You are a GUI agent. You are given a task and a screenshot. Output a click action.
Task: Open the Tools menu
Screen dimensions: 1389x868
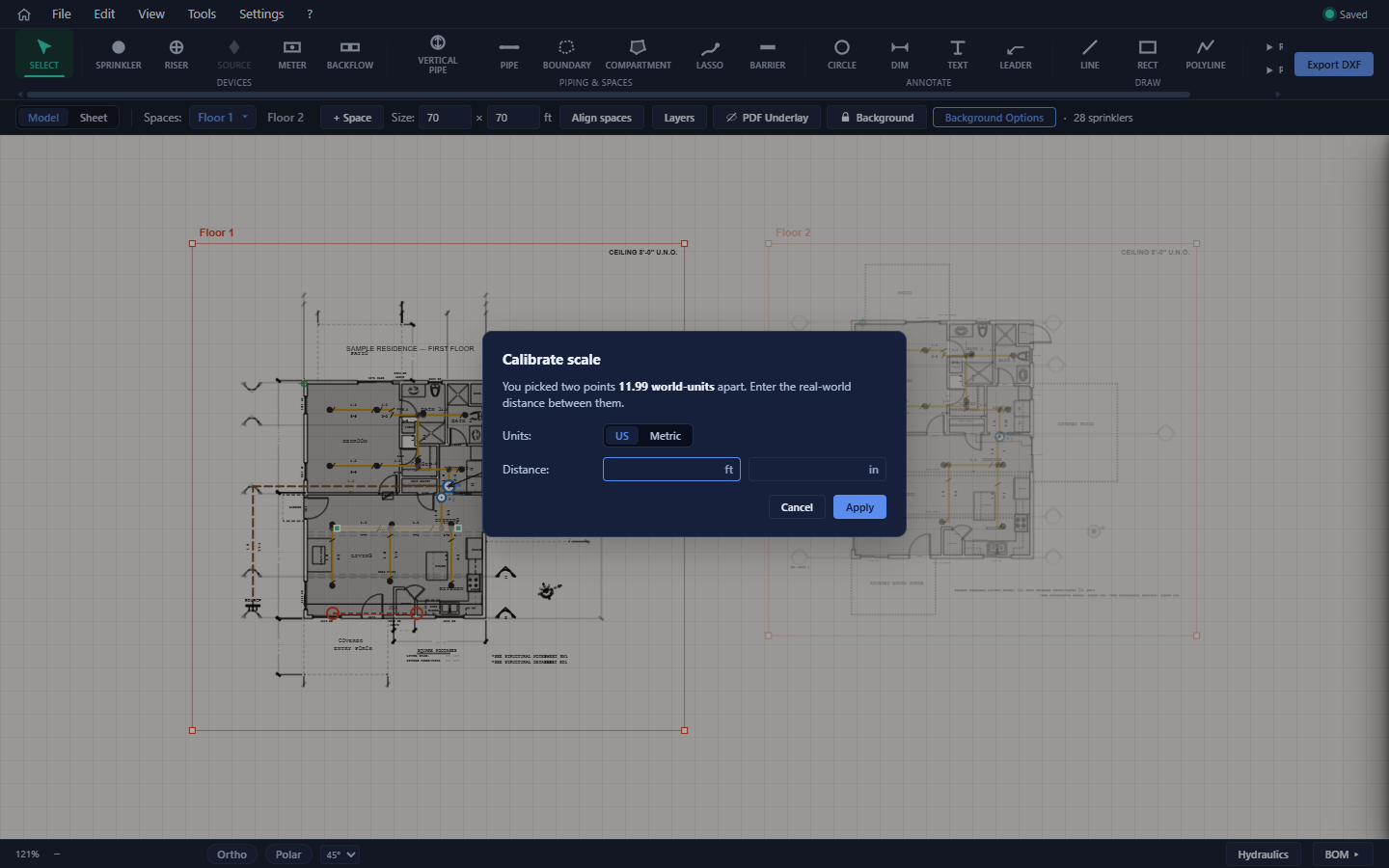[202, 14]
